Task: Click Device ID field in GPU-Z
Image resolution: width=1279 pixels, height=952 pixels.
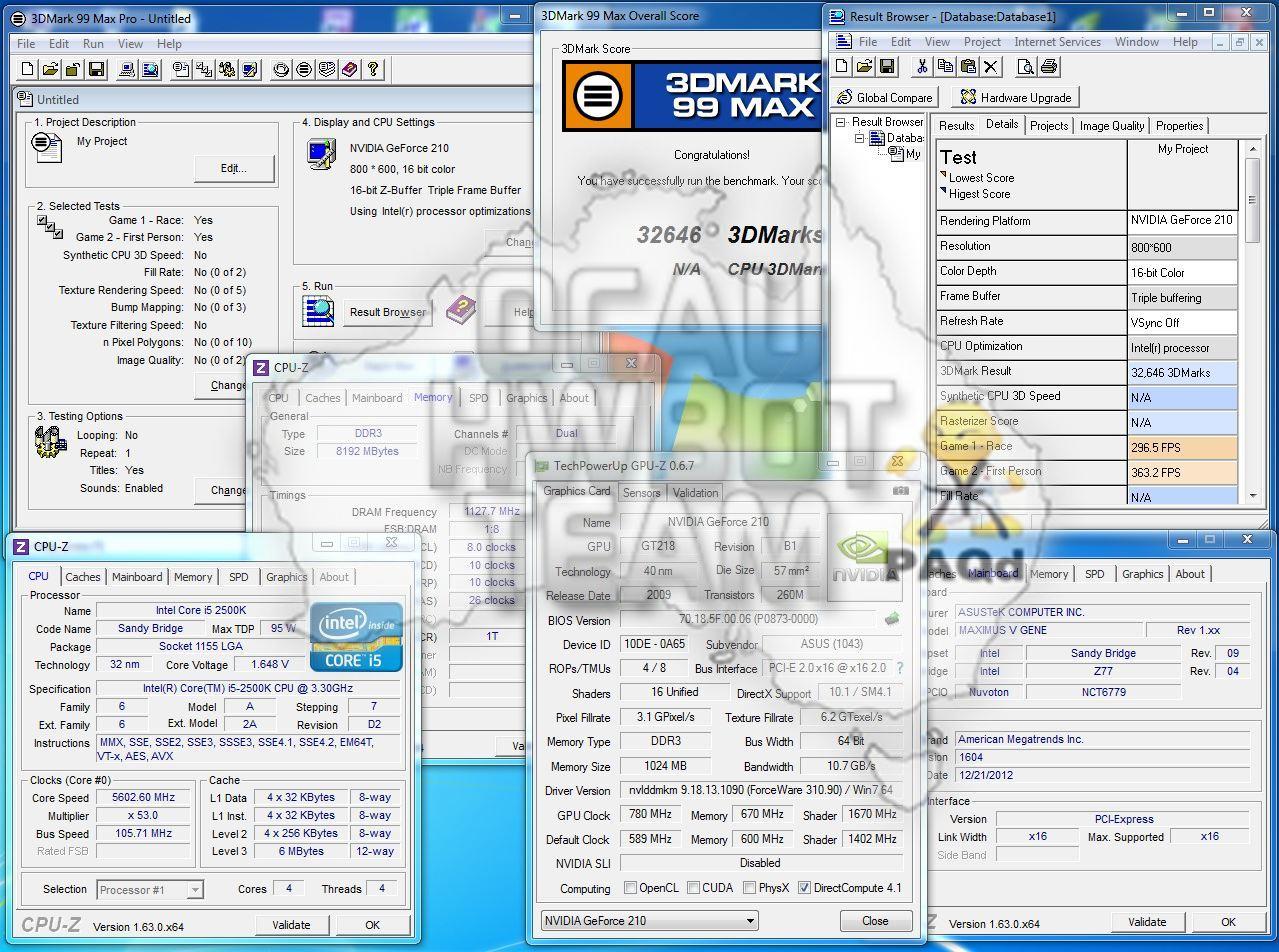Action: point(654,645)
